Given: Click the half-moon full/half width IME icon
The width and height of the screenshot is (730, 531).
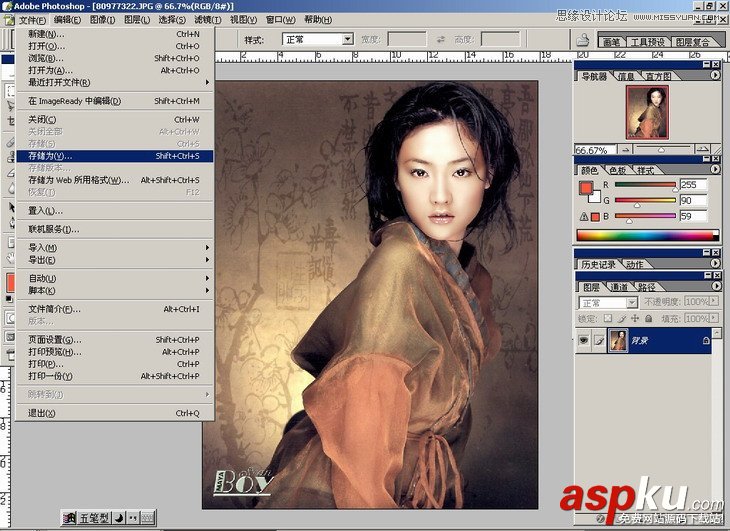Looking at the screenshot, I should pyautogui.click(x=119, y=518).
